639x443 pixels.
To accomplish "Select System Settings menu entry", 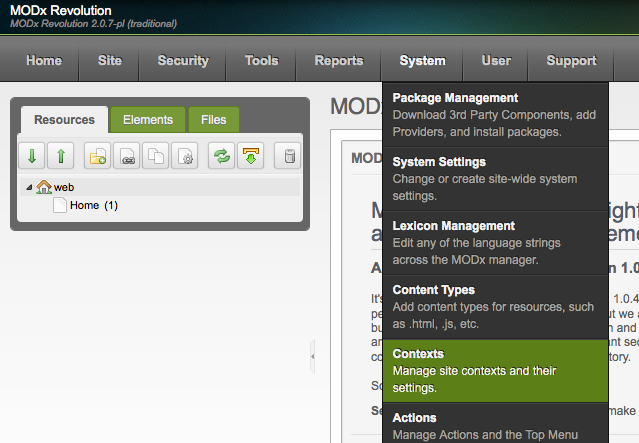I will click(x=496, y=179).
